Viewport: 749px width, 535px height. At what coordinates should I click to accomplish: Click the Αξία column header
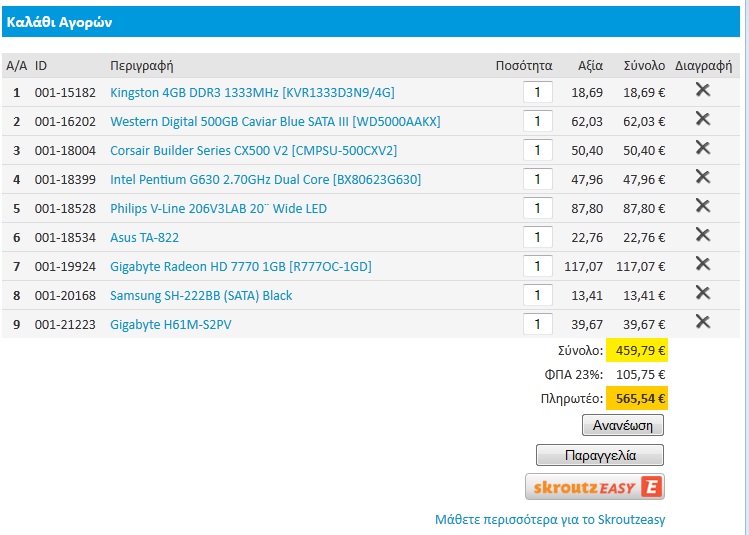(590, 66)
